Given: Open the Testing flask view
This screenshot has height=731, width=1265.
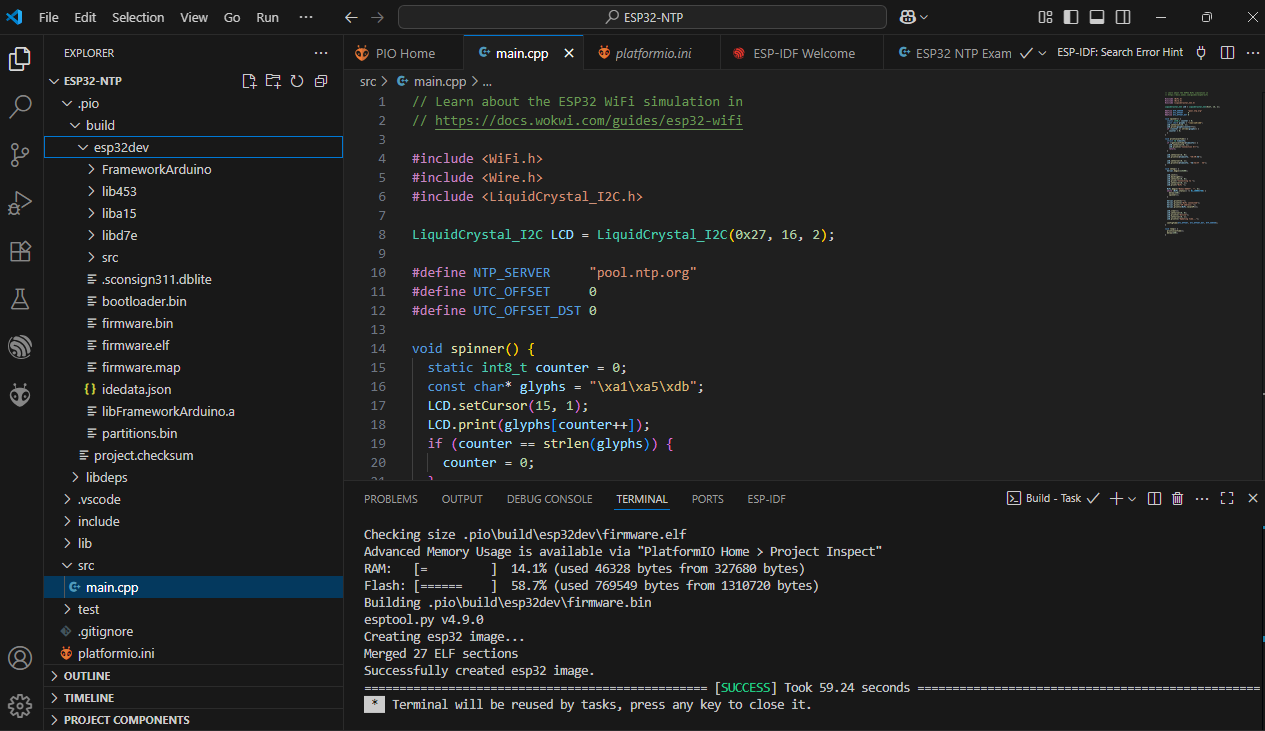Looking at the screenshot, I should point(20,299).
